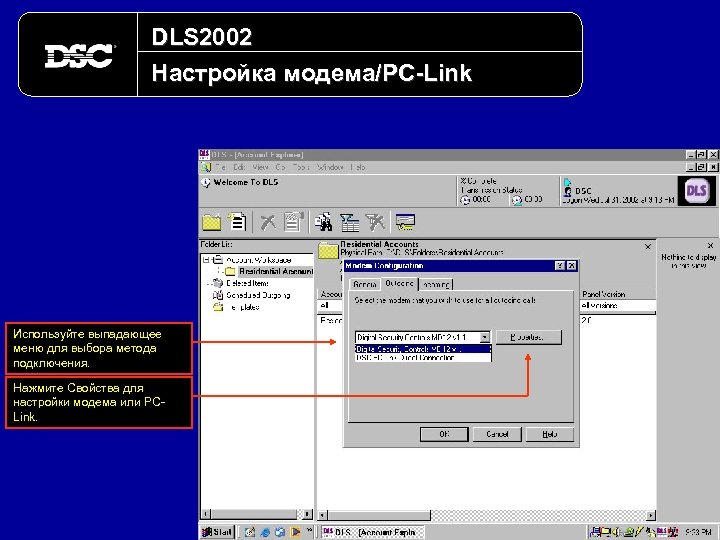Click the grayed Properties sheet toolbar icon
This screenshot has height=540, width=720.
tap(293, 222)
